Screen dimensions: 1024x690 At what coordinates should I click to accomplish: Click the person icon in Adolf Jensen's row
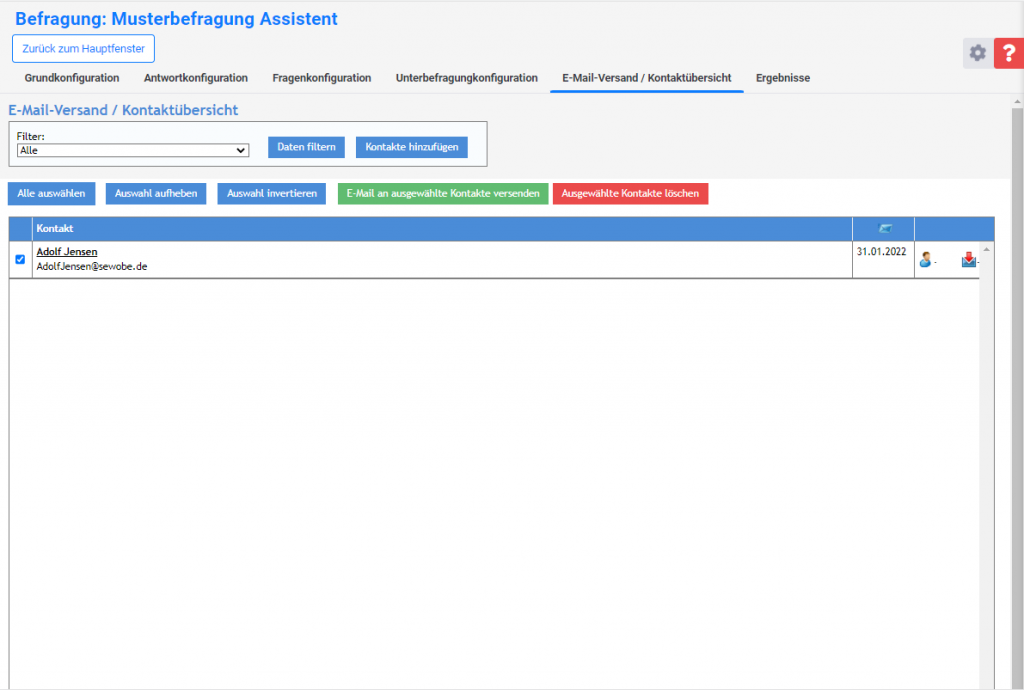click(x=925, y=260)
